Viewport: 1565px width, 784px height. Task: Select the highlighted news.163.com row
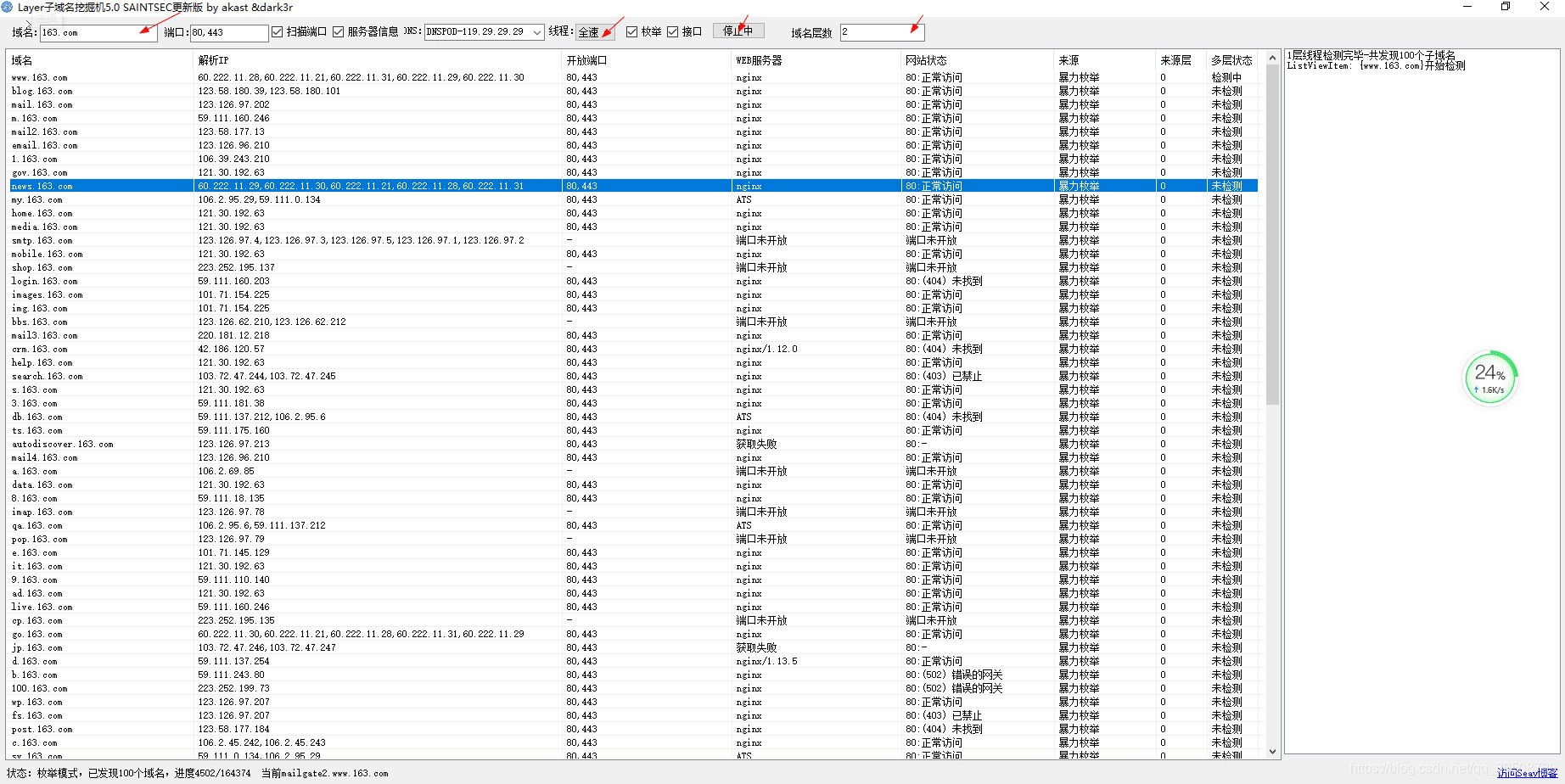pyautogui.click(x=633, y=186)
